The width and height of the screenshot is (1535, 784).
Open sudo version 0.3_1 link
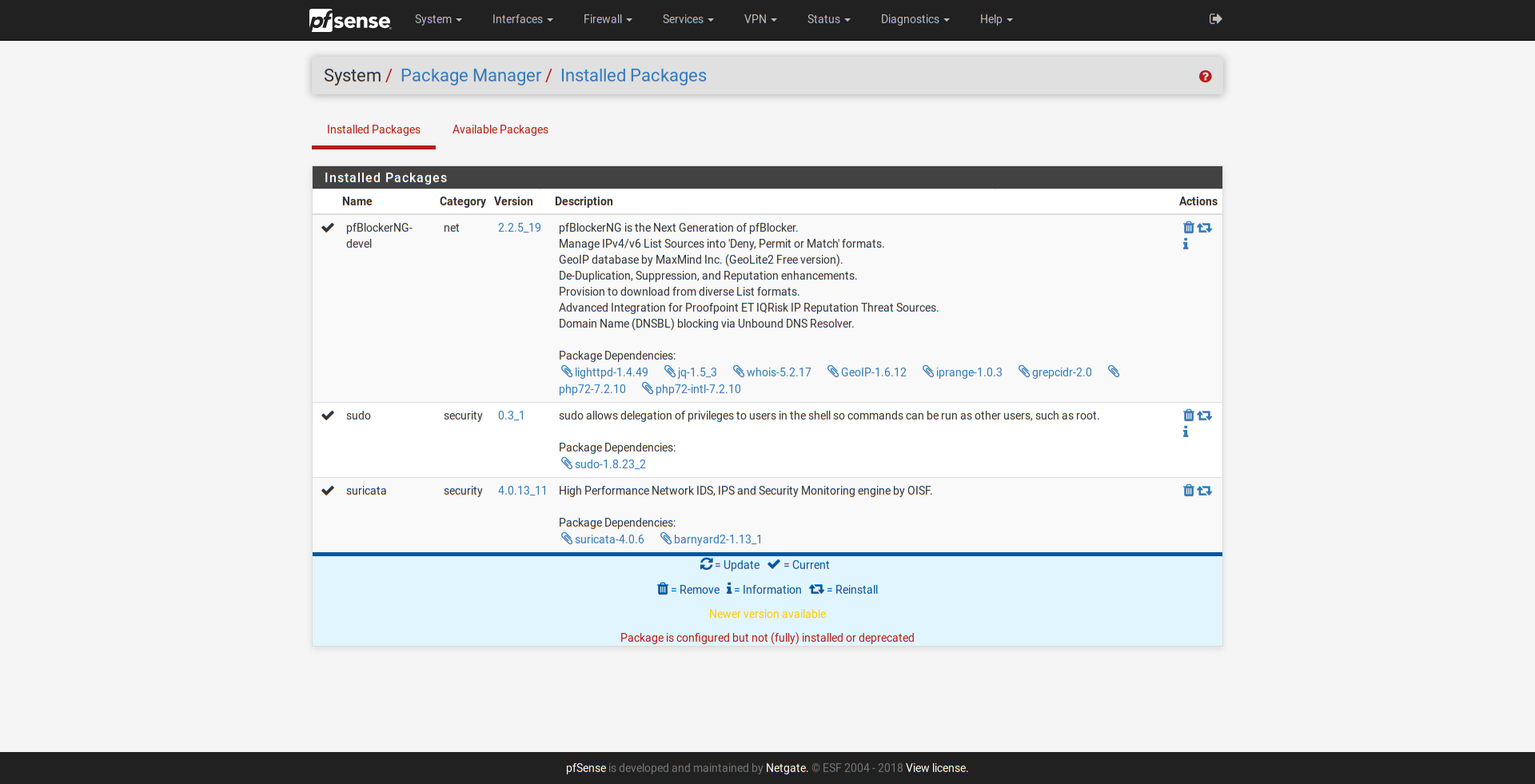point(511,416)
